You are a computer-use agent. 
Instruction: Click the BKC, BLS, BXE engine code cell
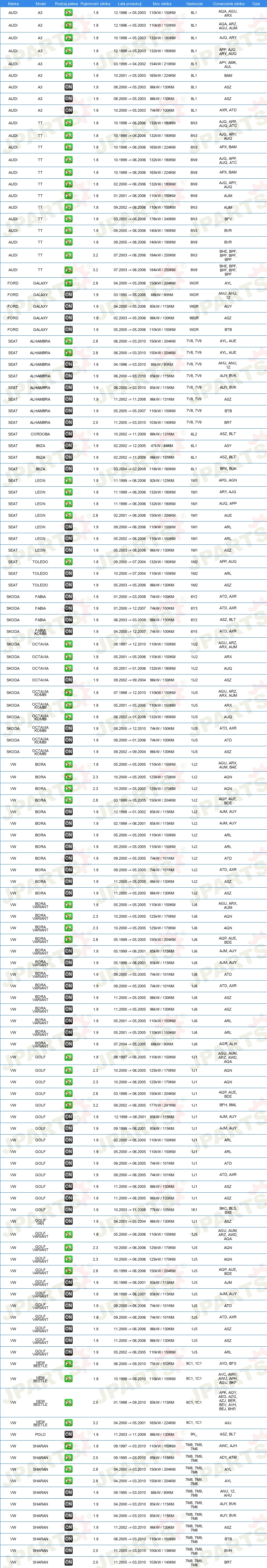(x=228, y=1209)
